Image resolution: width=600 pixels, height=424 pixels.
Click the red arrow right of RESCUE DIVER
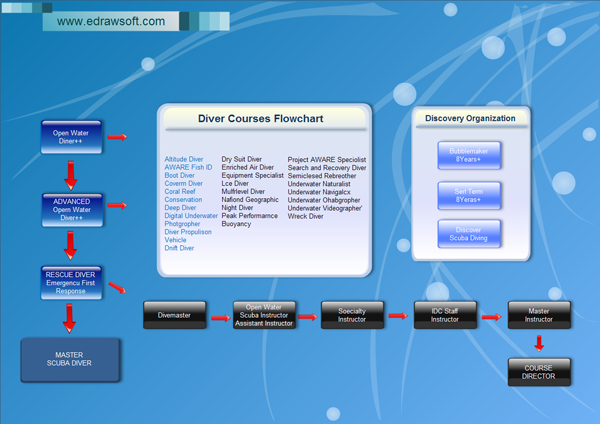tap(117, 288)
